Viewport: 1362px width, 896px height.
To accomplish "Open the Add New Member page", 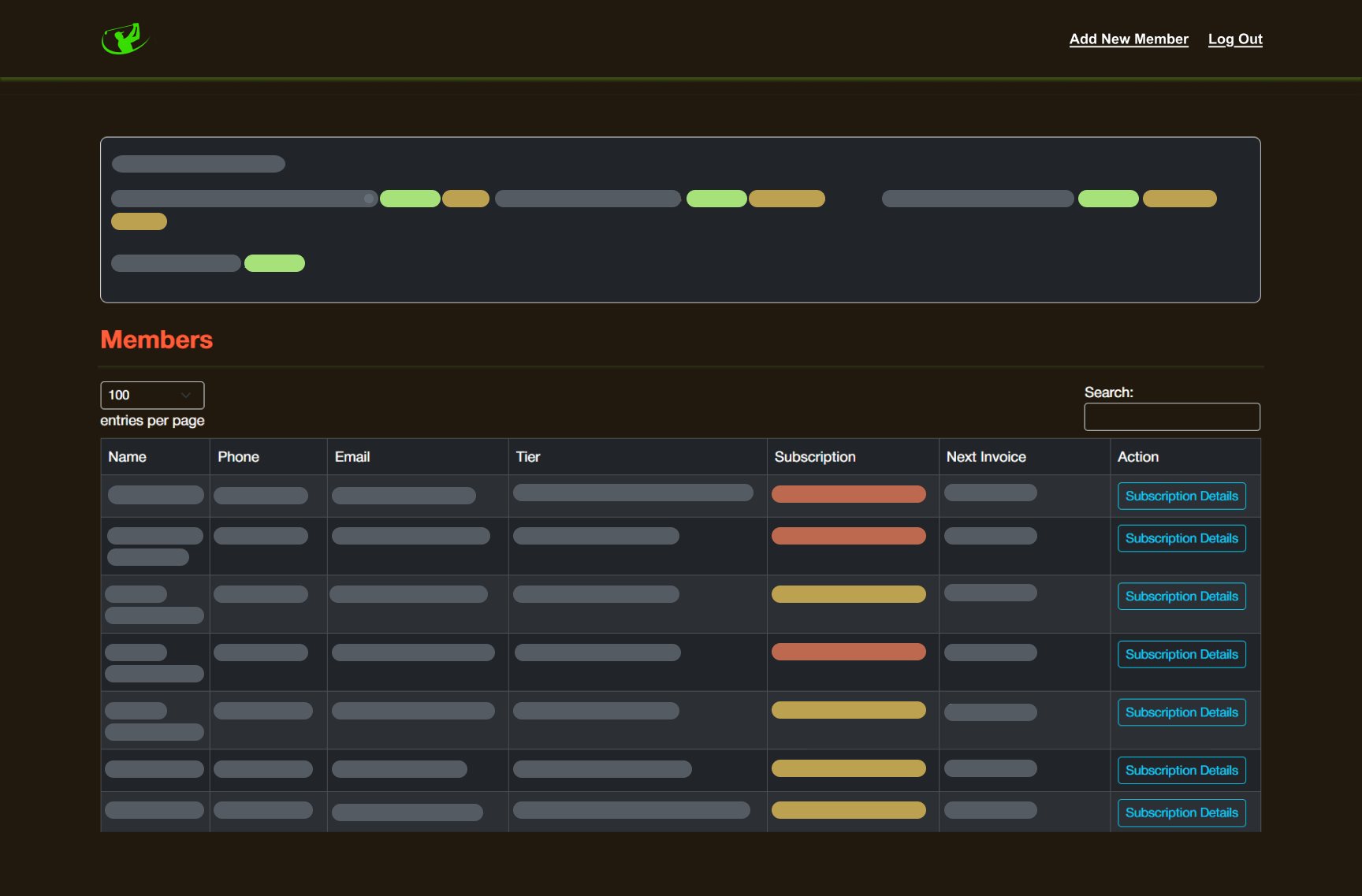I will pos(1128,39).
